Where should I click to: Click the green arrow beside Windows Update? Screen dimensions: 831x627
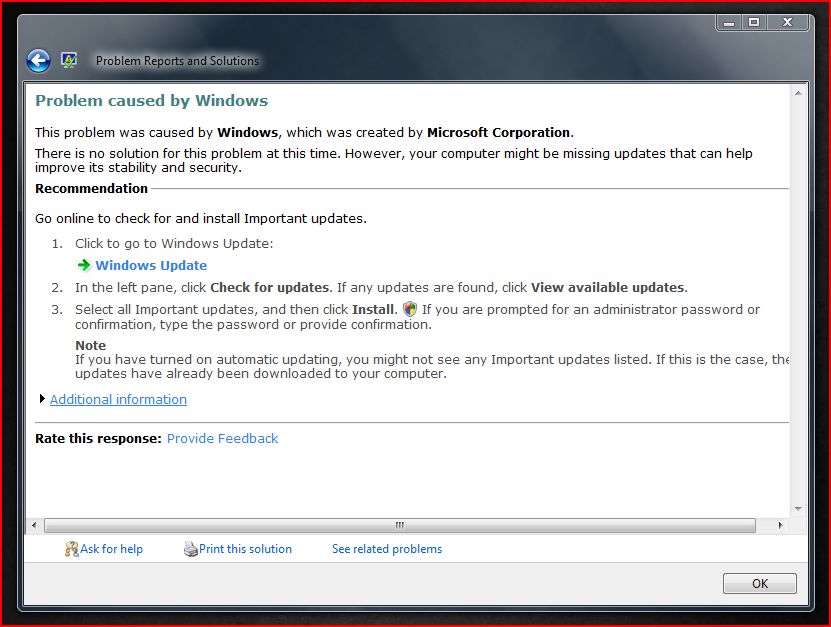pos(84,266)
